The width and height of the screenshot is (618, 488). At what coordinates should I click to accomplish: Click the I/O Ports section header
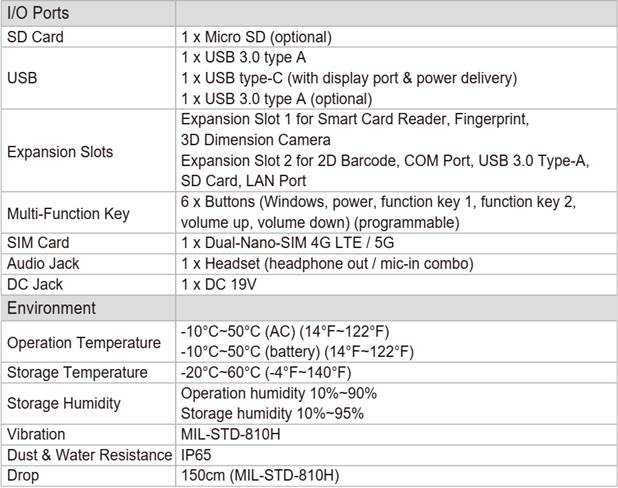pyautogui.click(x=38, y=13)
